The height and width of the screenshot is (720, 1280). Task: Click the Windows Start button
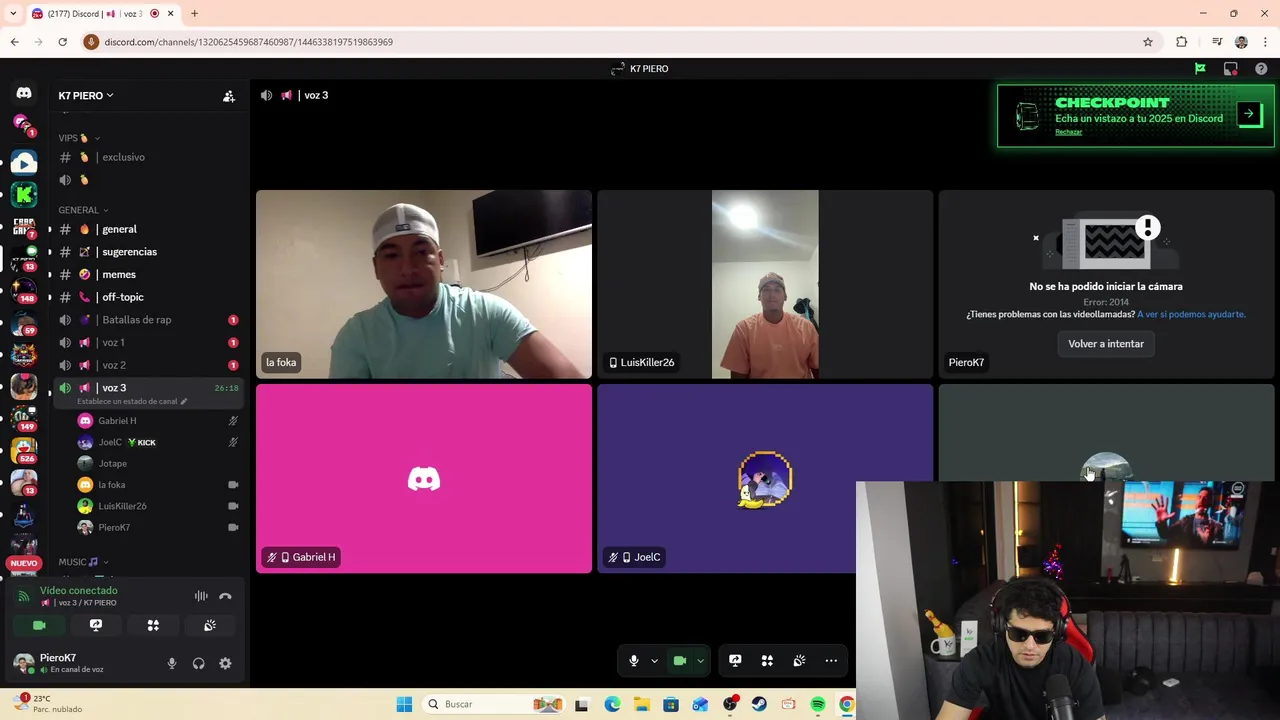(404, 704)
